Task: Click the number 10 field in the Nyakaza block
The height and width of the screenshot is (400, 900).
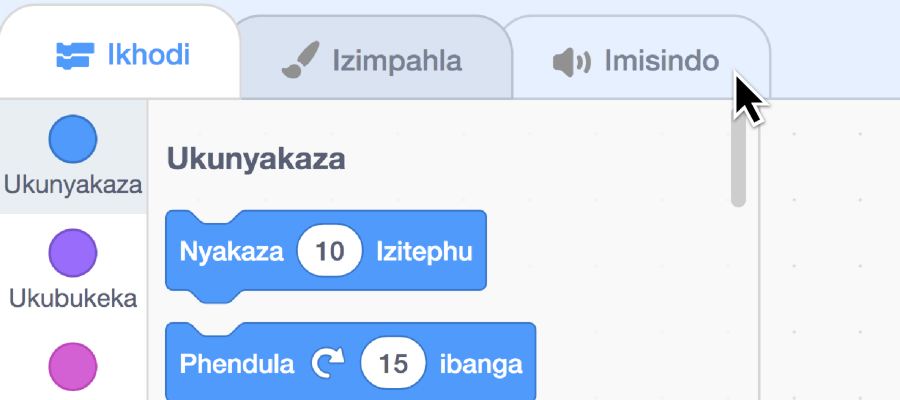Action: pos(329,251)
